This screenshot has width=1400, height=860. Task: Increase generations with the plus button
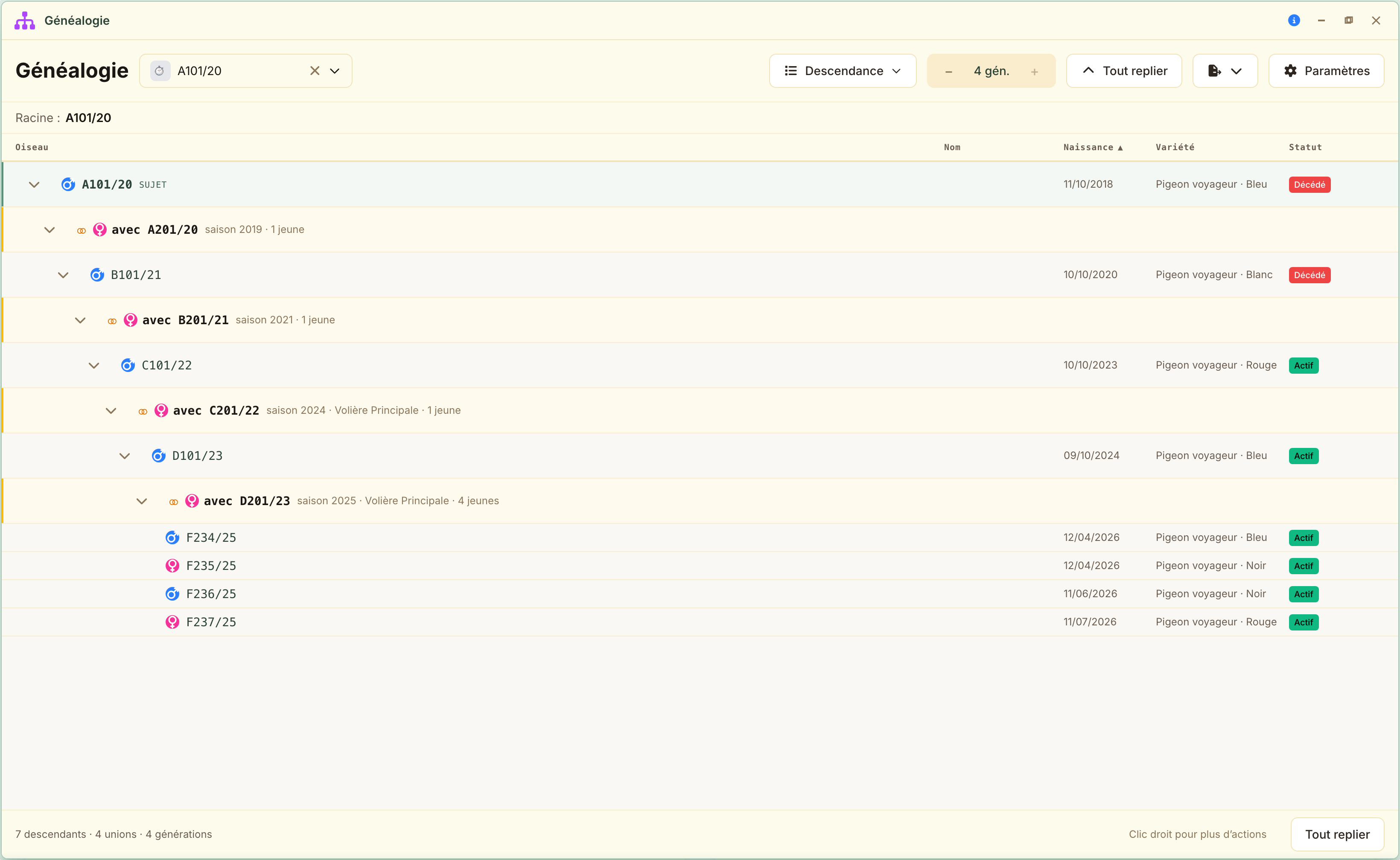pyautogui.click(x=1034, y=71)
